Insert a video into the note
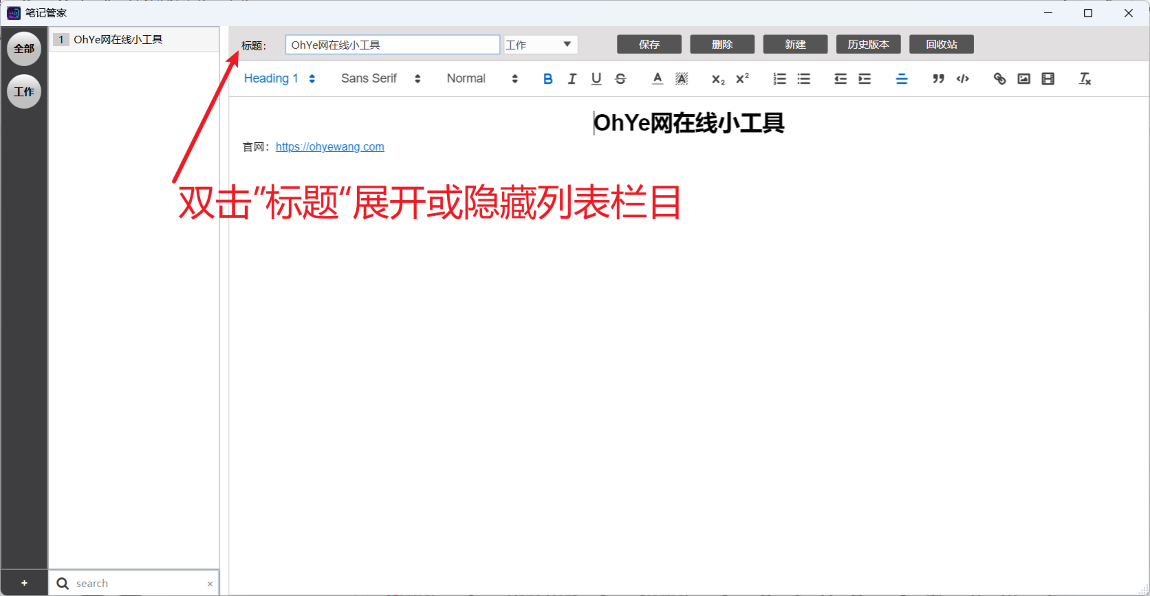Viewport: 1150px width, 596px height. click(1047, 79)
